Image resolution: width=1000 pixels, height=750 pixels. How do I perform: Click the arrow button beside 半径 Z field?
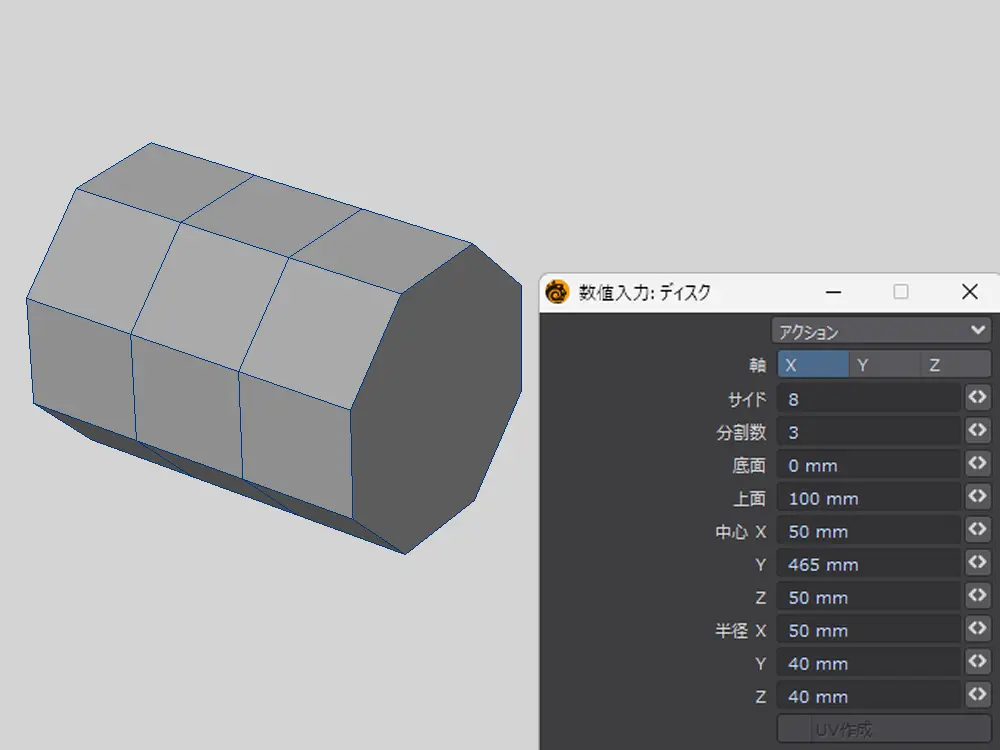pos(977,695)
